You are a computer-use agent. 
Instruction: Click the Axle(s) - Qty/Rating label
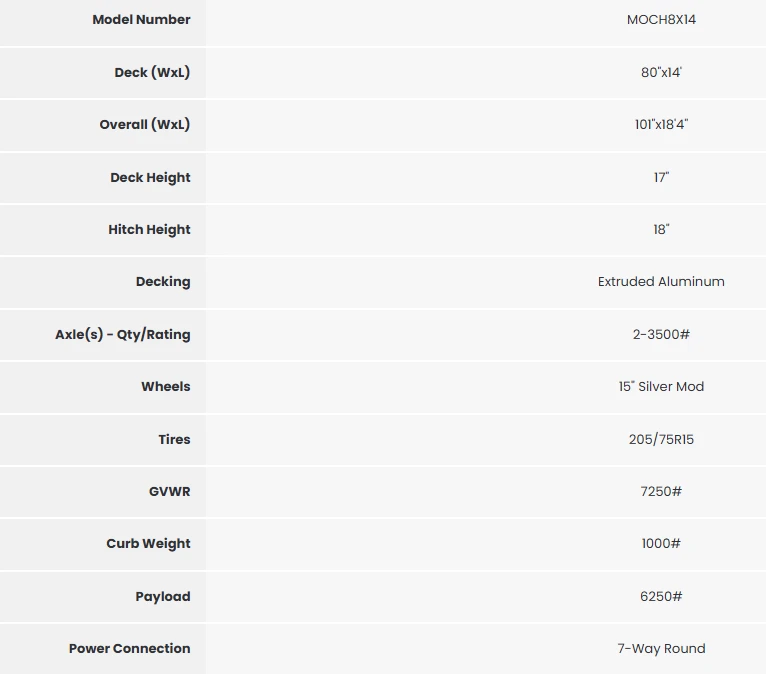(123, 334)
